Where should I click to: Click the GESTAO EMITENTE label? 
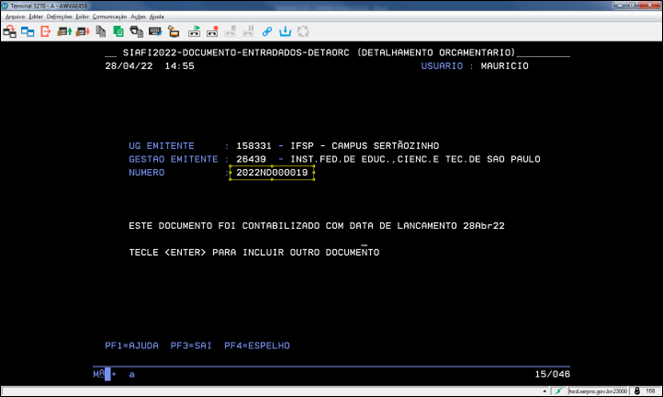click(173, 159)
